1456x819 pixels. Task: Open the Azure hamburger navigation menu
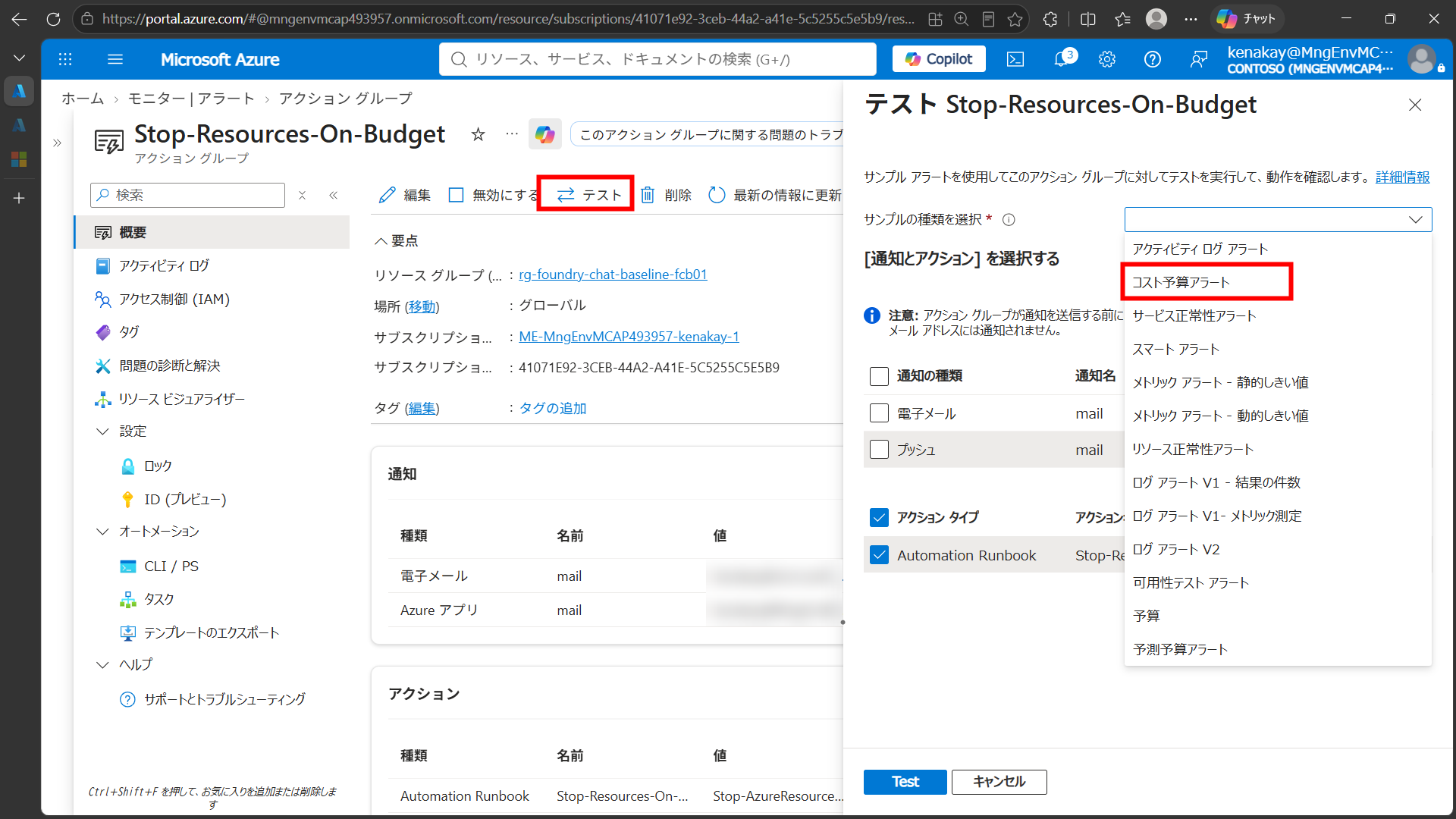[115, 59]
